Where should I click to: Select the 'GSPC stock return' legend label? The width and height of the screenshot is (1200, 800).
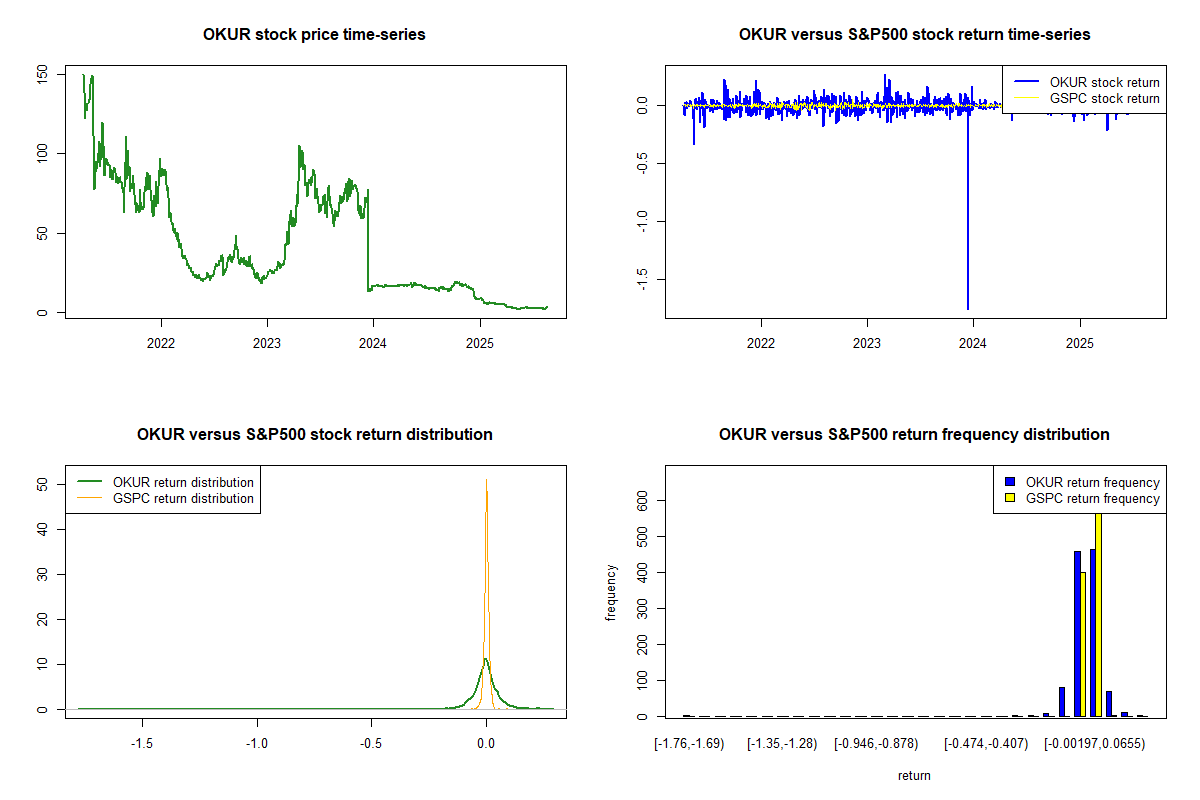pyautogui.click(x=1104, y=98)
